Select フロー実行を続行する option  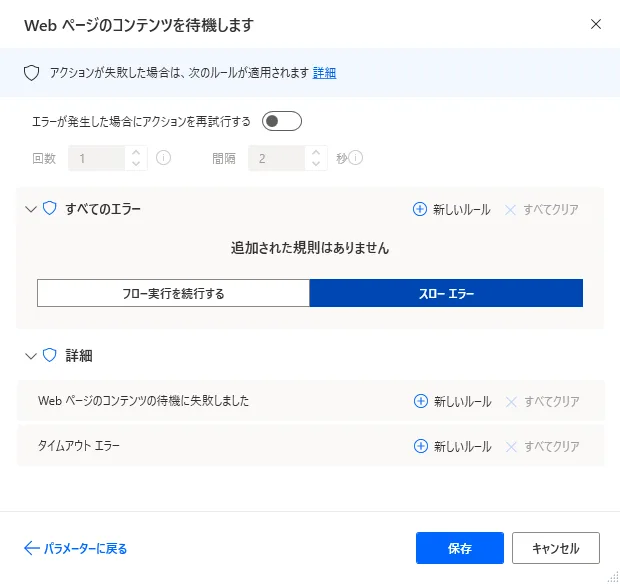[x=173, y=293]
